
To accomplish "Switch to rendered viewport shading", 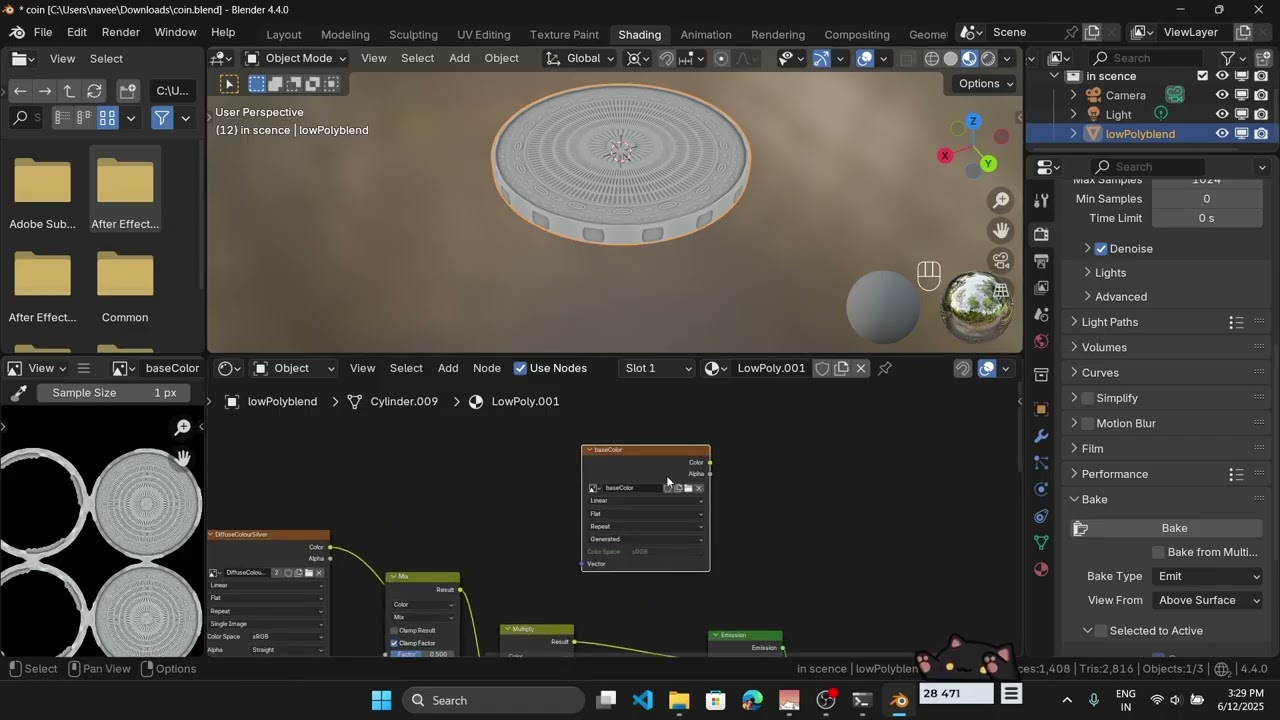I will pyautogui.click(x=988, y=58).
